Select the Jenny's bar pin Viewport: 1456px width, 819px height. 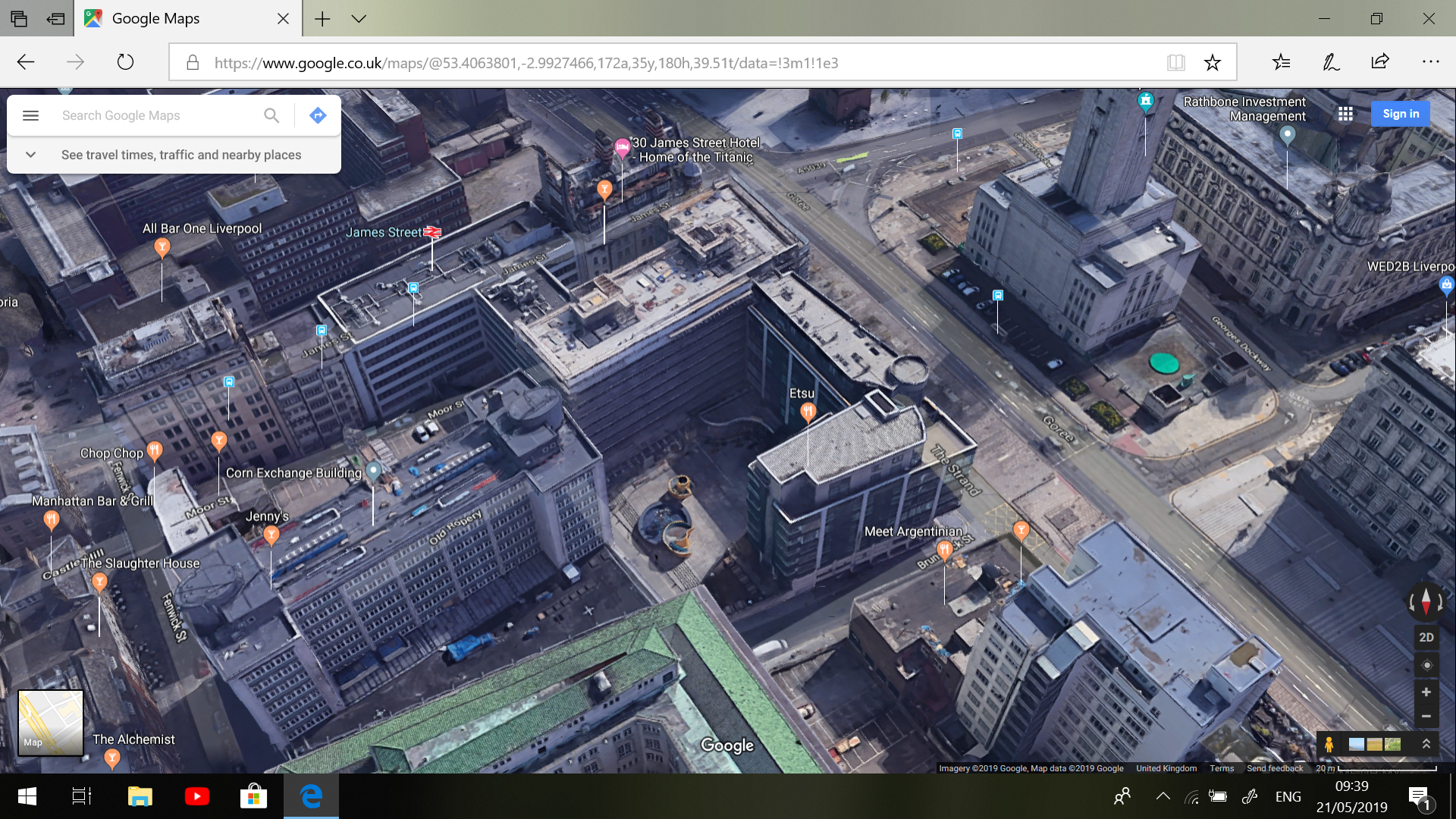click(x=271, y=535)
